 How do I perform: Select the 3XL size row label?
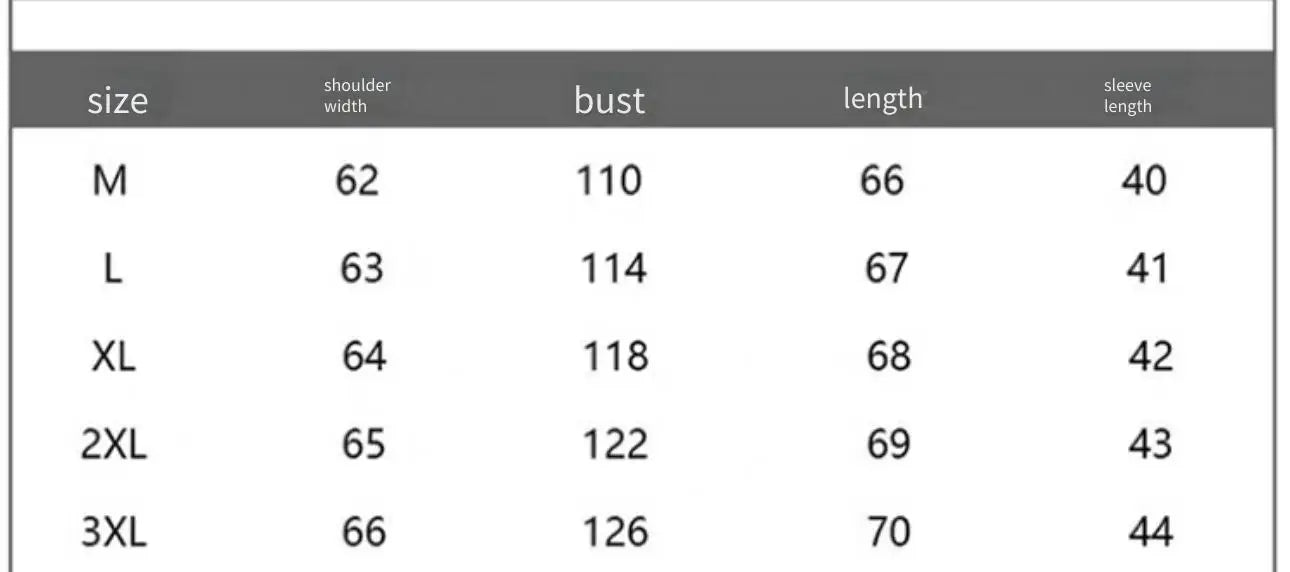pyautogui.click(x=113, y=531)
